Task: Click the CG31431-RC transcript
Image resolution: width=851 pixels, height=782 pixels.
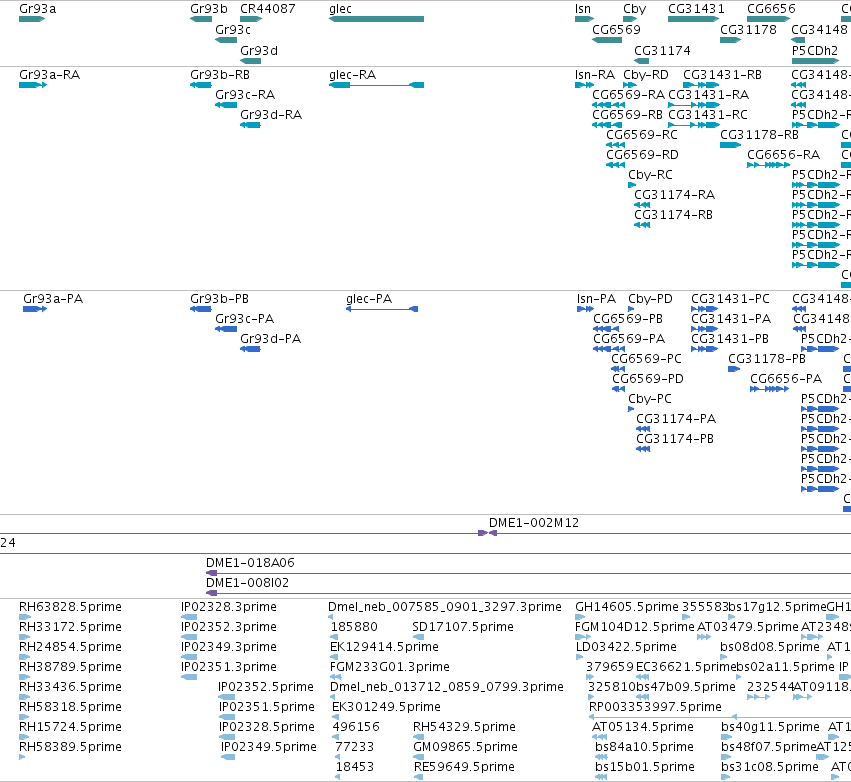Action: (694, 125)
